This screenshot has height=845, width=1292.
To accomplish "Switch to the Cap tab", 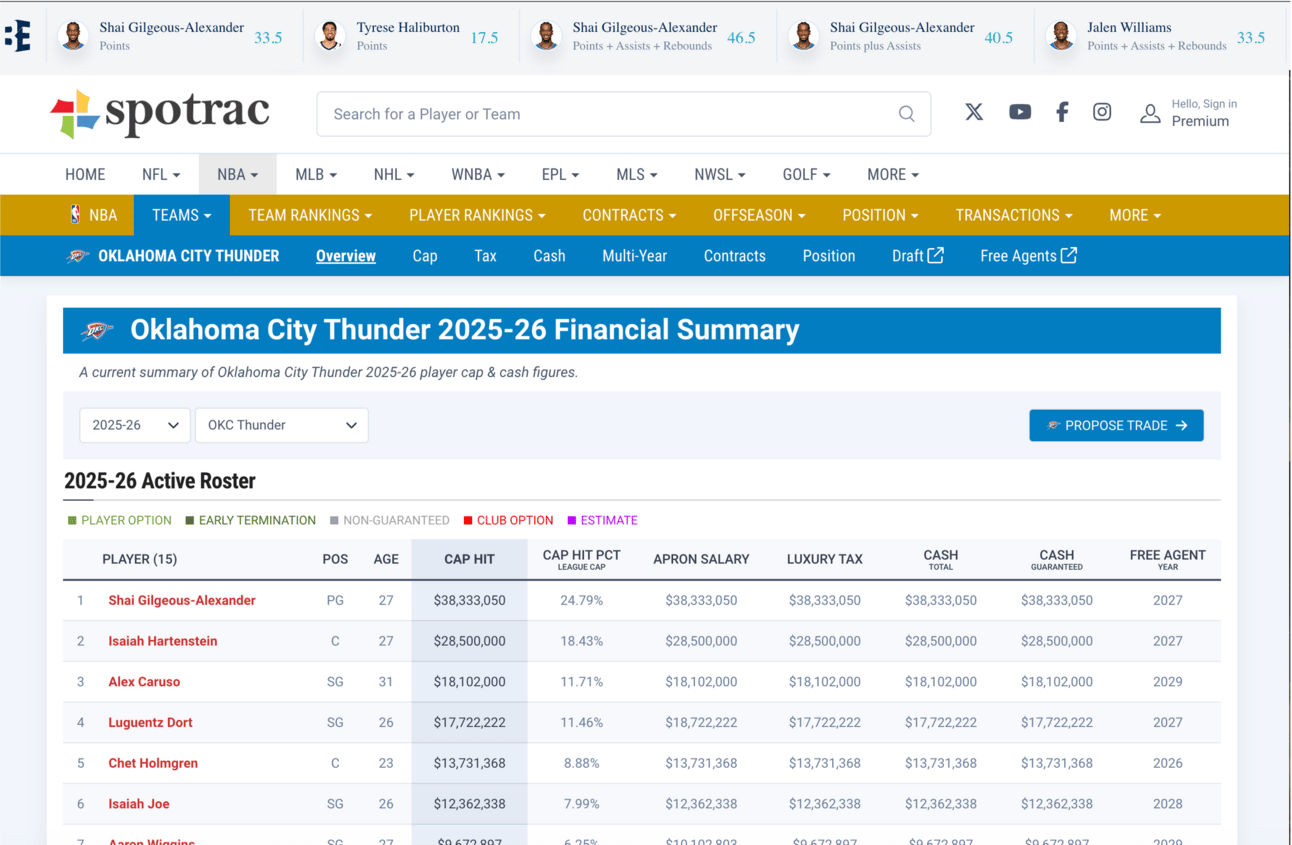I will [x=425, y=256].
